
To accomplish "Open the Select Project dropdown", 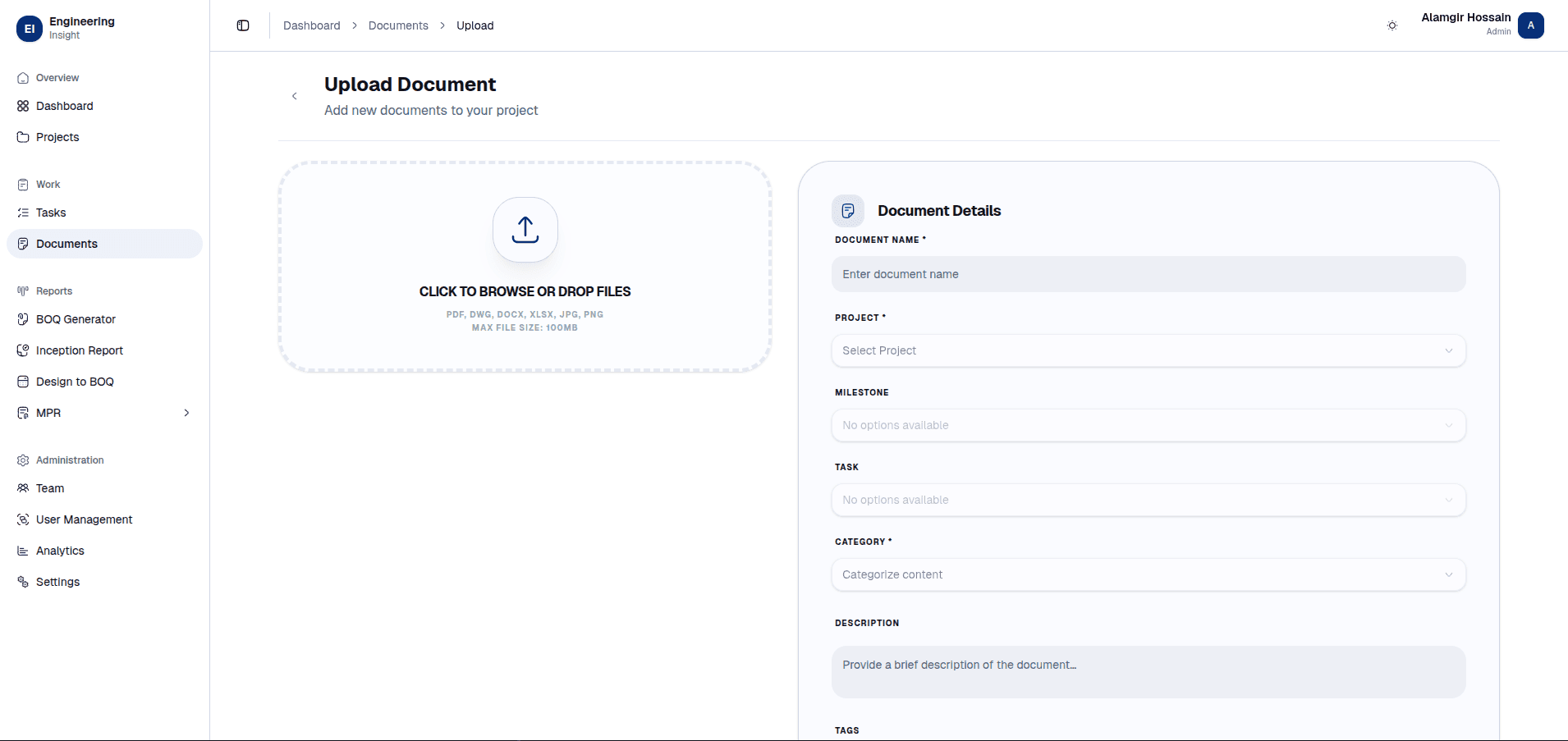I will click(x=1148, y=350).
